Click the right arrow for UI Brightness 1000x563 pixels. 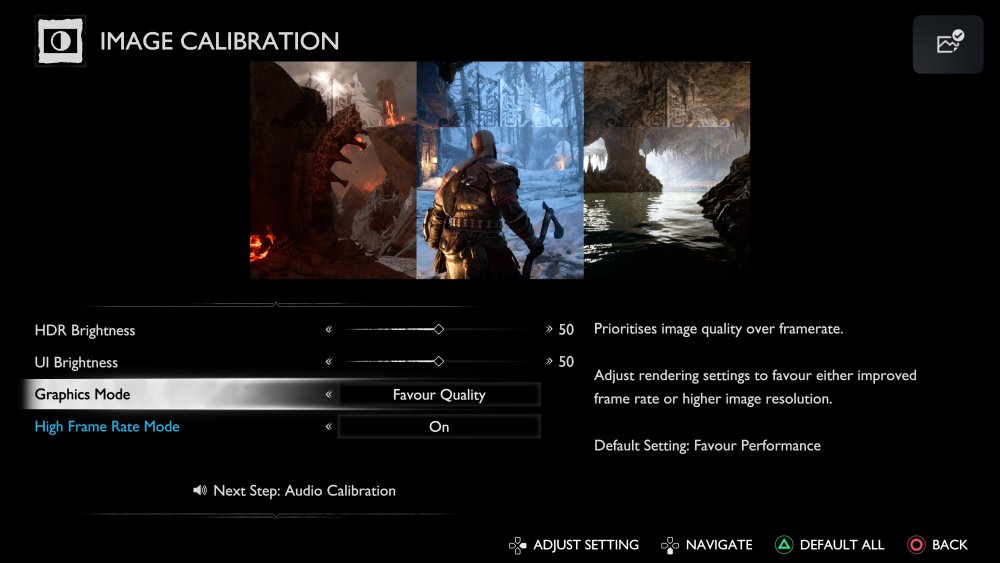coord(548,362)
